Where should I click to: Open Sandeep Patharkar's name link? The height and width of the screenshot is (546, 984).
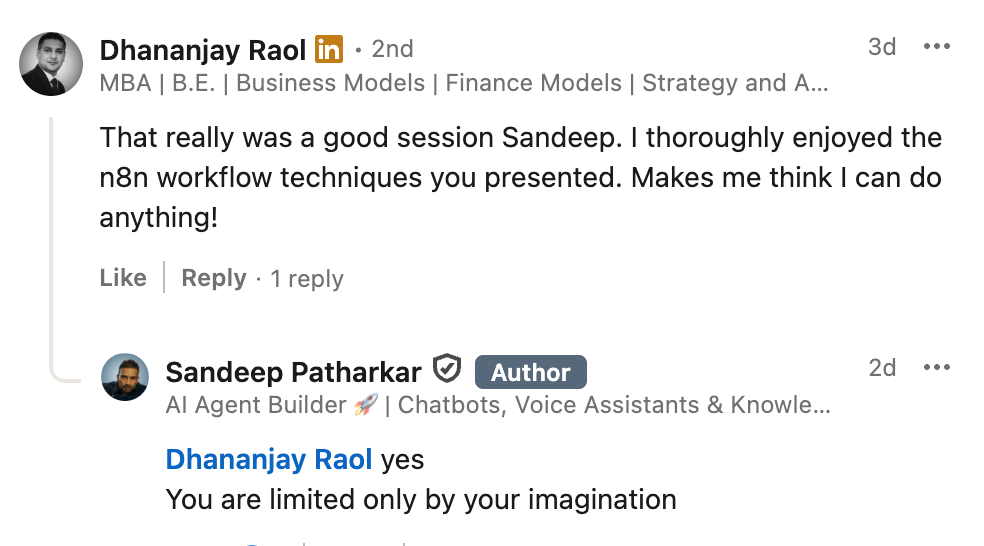point(293,372)
